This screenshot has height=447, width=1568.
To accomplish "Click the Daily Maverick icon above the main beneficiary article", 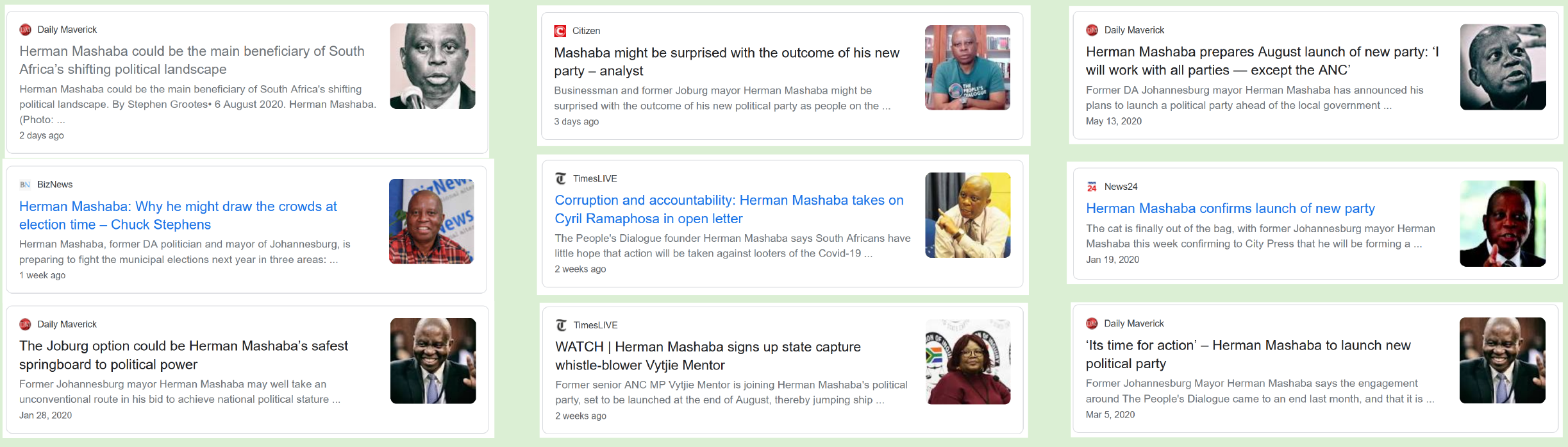I will [x=26, y=30].
